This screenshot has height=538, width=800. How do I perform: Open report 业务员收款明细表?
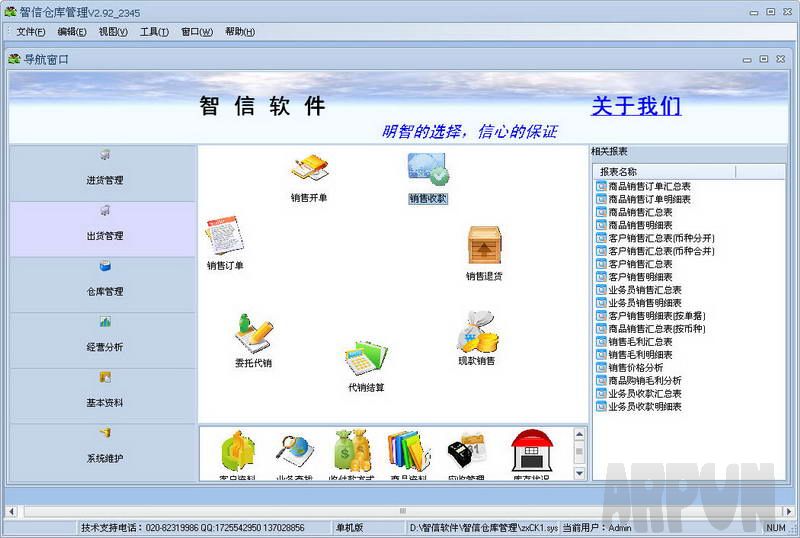pyautogui.click(x=639, y=407)
